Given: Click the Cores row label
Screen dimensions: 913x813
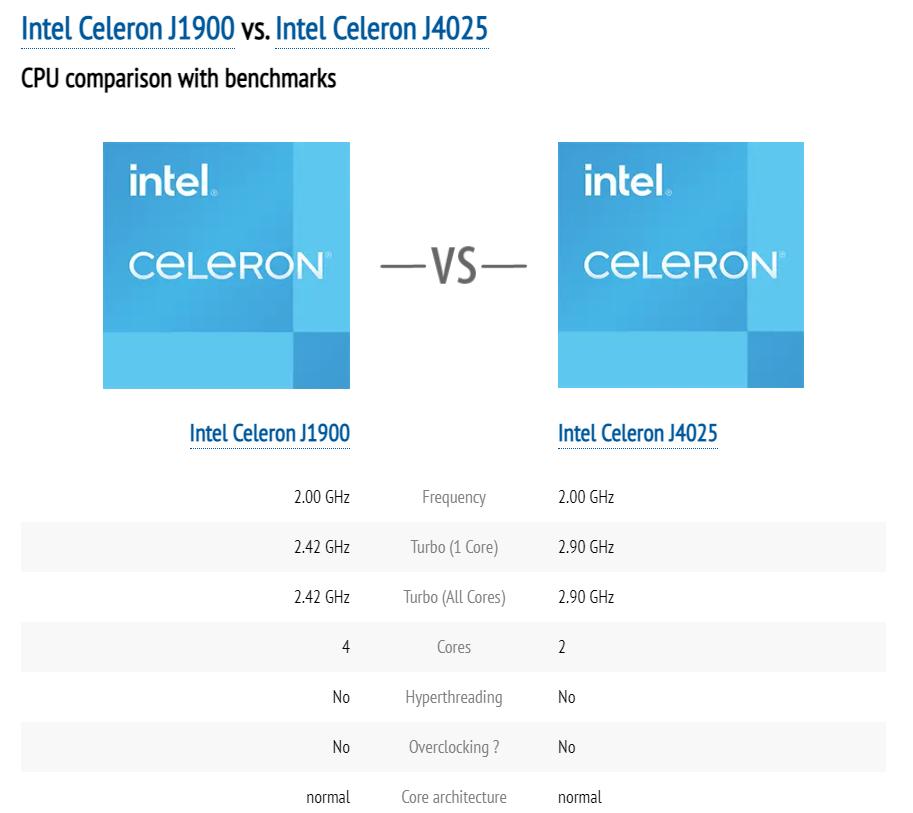Looking at the screenshot, I should [x=454, y=647].
